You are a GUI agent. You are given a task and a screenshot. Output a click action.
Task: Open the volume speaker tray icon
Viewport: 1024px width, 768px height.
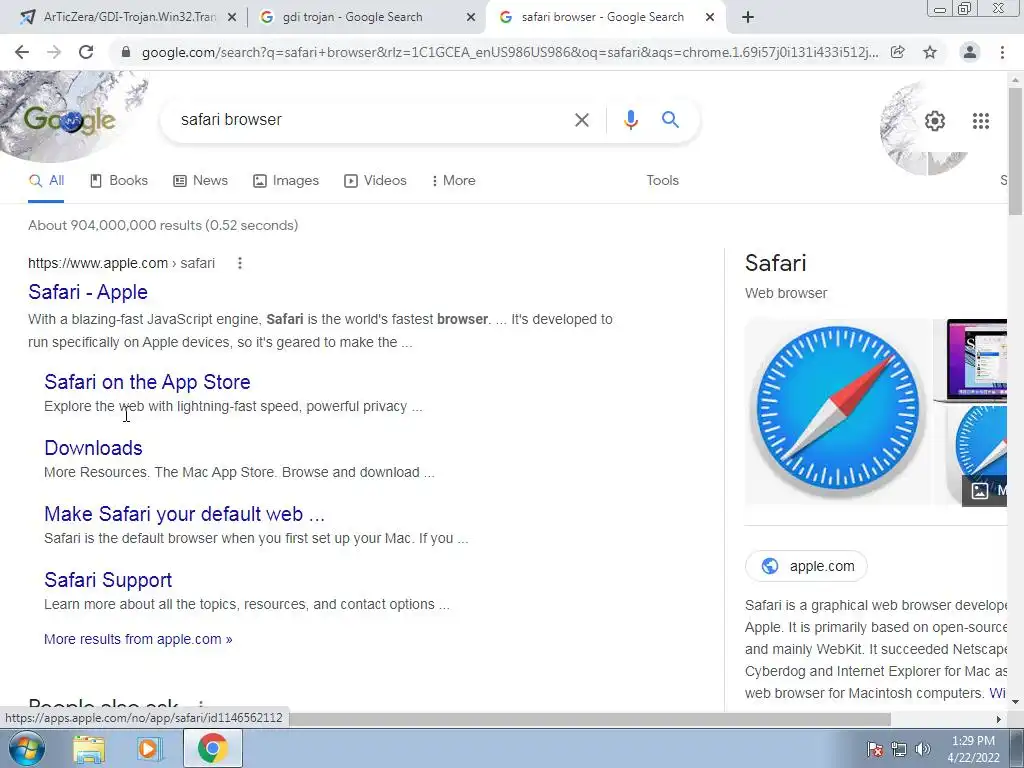[923, 748]
